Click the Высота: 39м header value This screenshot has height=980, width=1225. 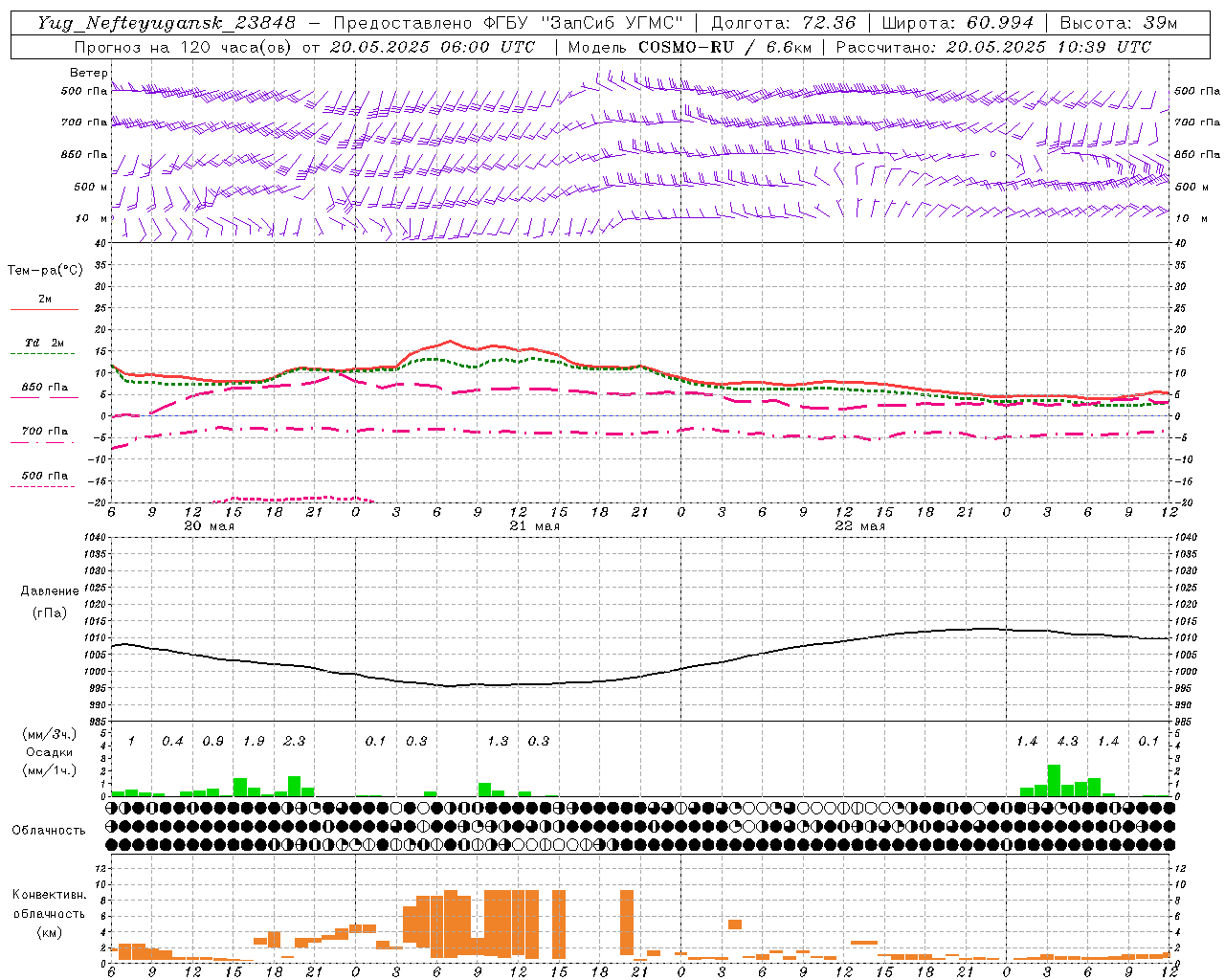pyautogui.click(x=1118, y=23)
